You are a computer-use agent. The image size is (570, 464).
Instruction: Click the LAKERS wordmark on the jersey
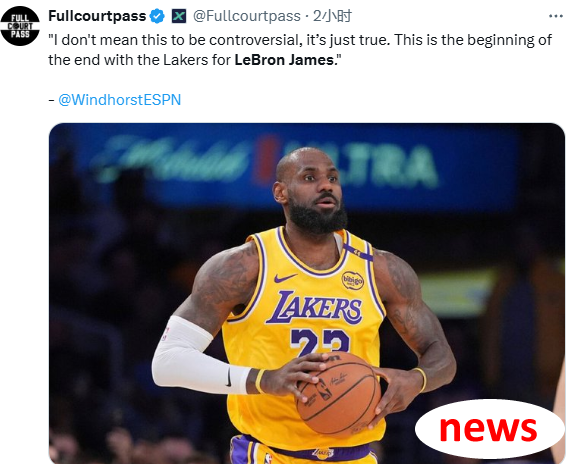(315, 308)
